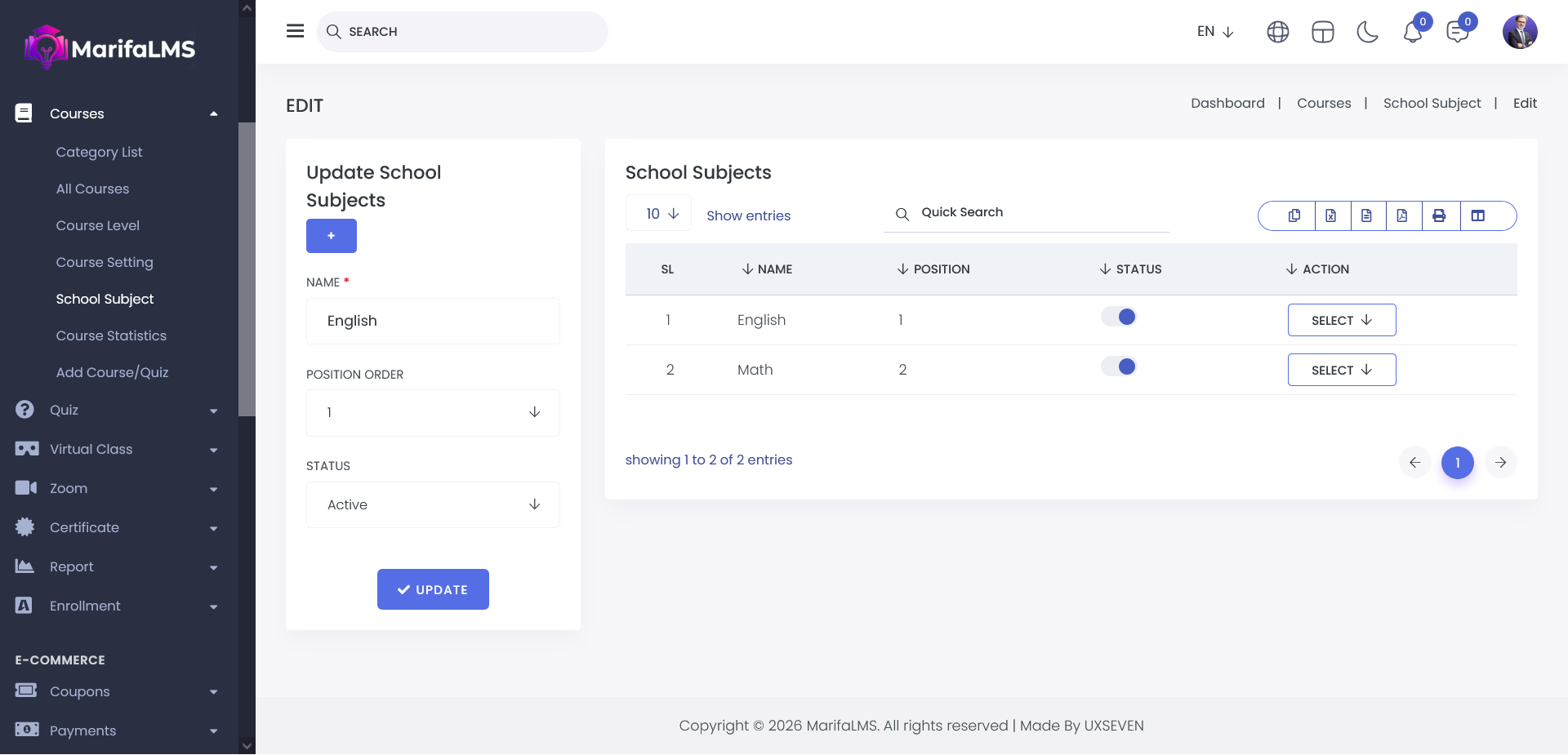The height and width of the screenshot is (755, 1568).
Task: Open the Status dropdown showing Active
Action: pyautogui.click(x=432, y=504)
